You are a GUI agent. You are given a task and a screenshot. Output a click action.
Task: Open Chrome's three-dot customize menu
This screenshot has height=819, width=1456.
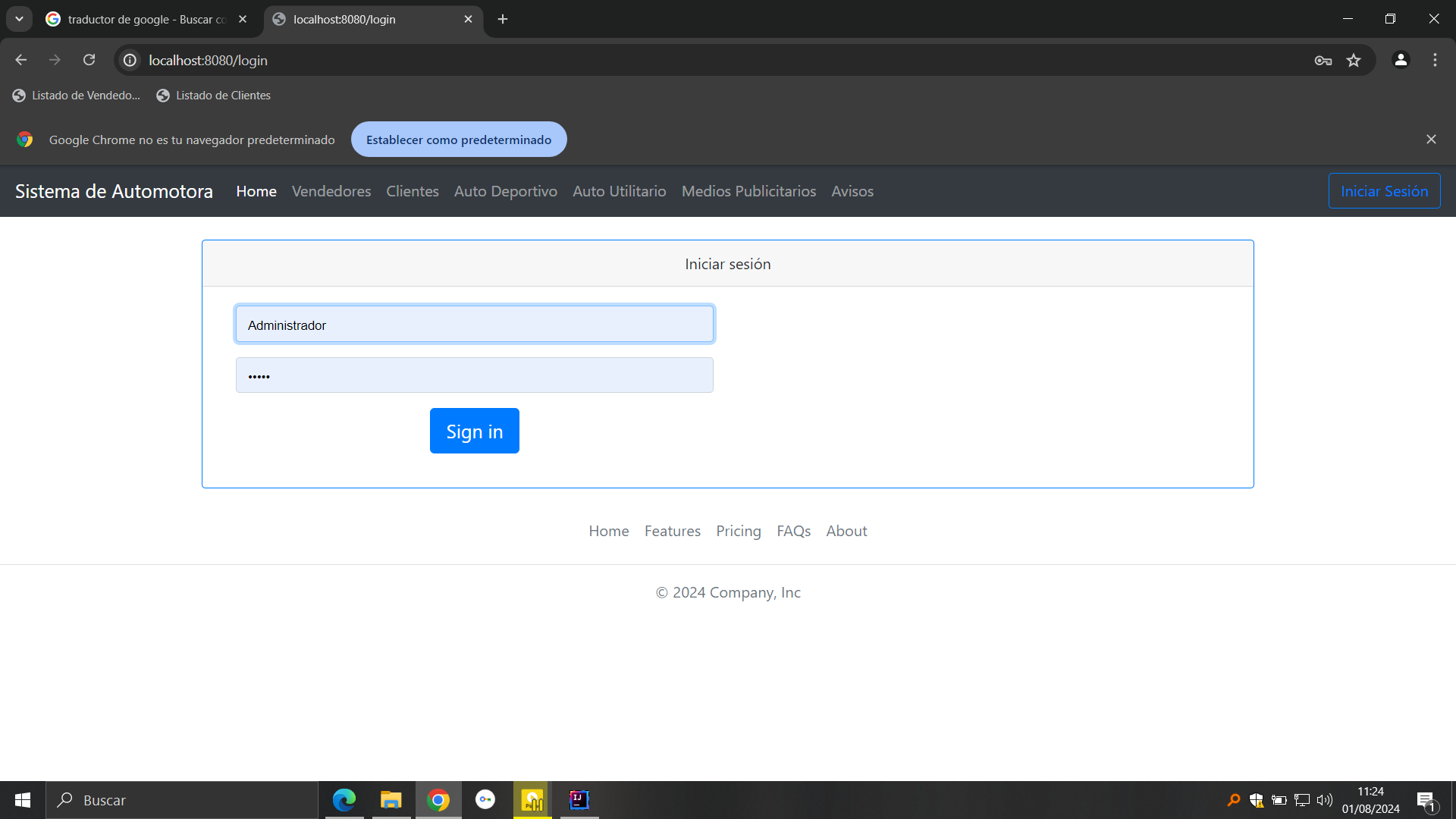coord(1435,60)
